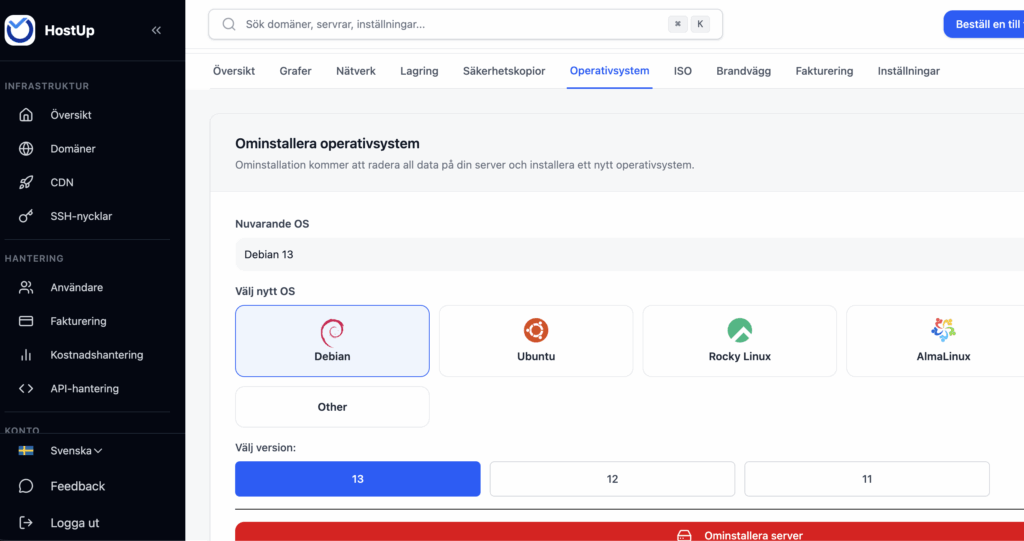Collapse the sidebar with double-chevron icon
1024x541 pixels.
pyautogui.click(x=156, y=30)
